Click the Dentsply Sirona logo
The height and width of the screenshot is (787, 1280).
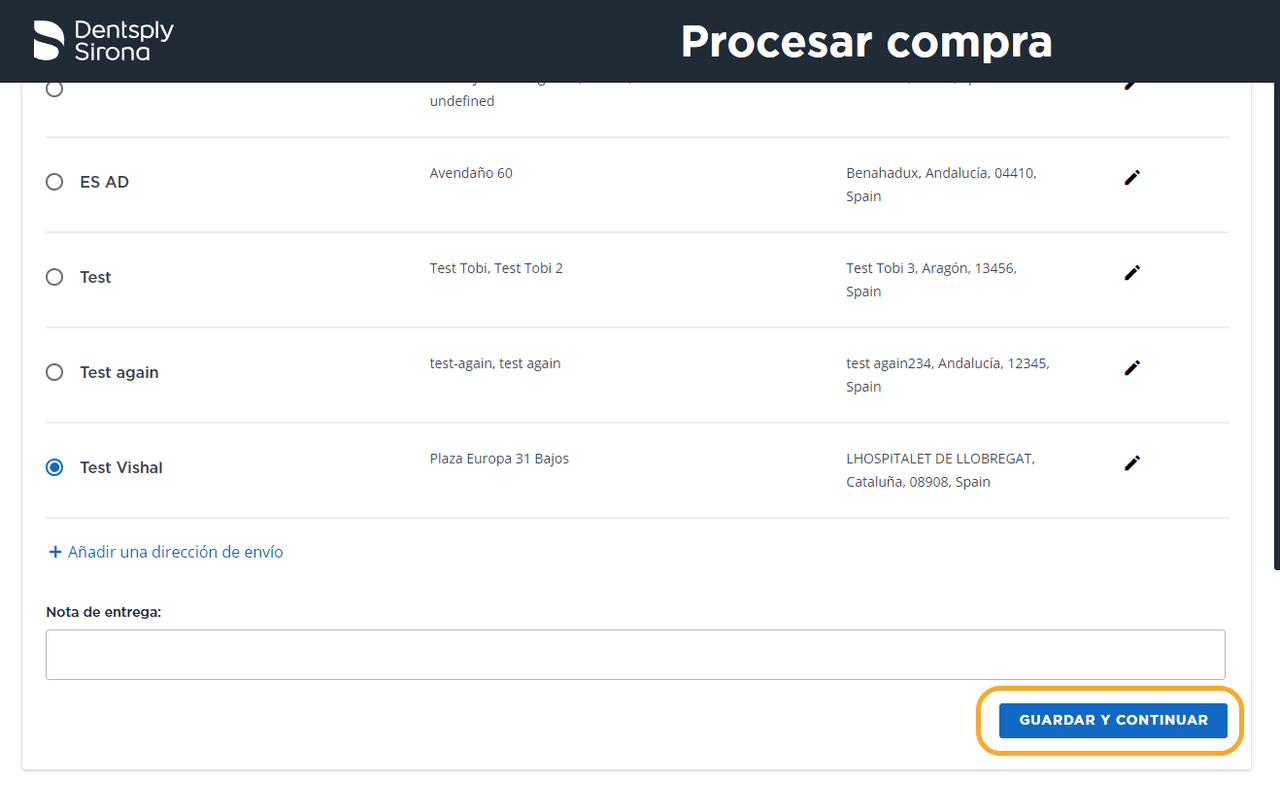point(103,41)
